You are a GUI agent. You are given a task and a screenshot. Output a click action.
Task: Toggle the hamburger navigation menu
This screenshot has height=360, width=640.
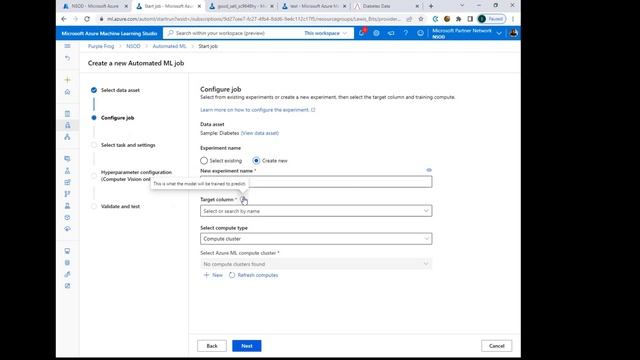pyautogui.click(x=67, y=46)
